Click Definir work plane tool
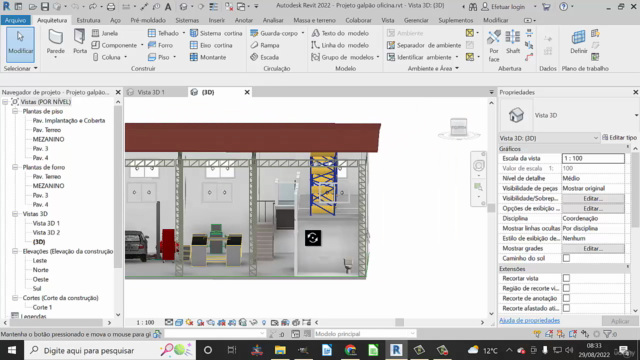This screenshot has height=360, width=640. click(578, 42)
